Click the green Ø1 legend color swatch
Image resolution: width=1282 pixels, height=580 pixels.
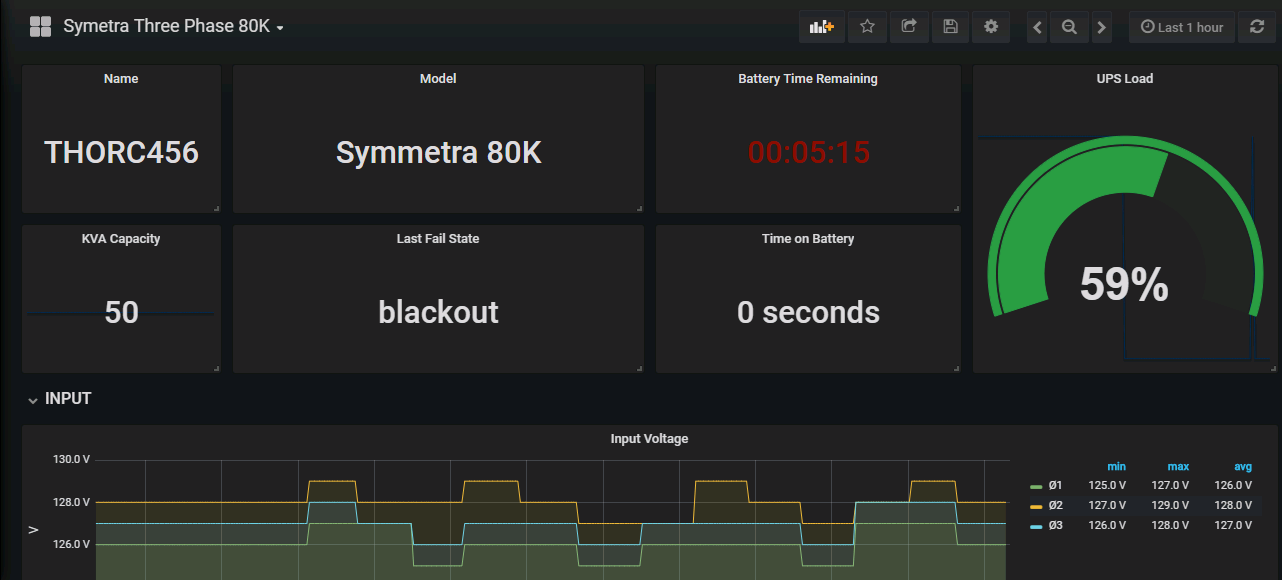coord(1036,486)
